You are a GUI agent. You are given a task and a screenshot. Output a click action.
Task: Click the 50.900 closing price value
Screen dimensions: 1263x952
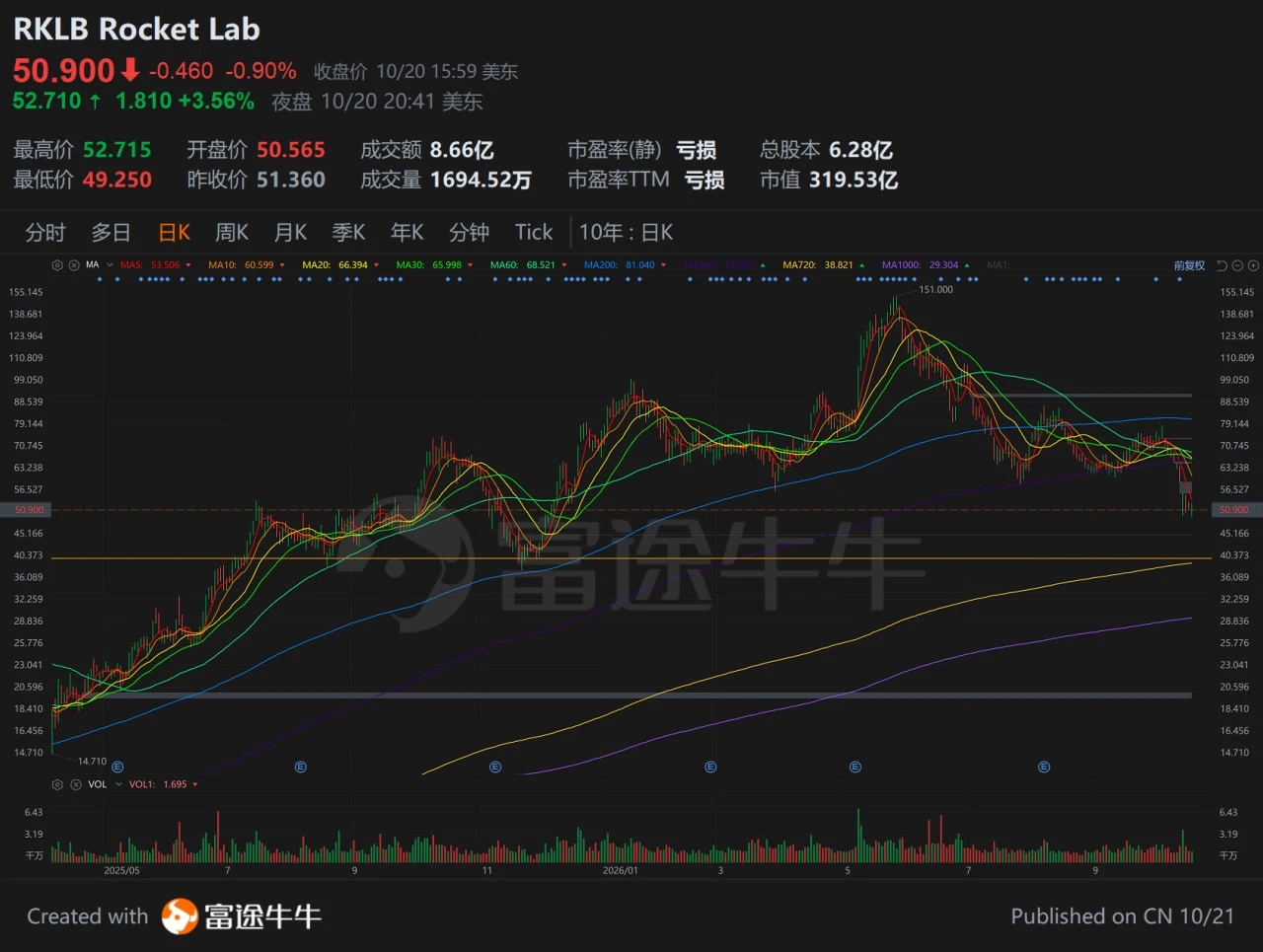click(63, 71)
